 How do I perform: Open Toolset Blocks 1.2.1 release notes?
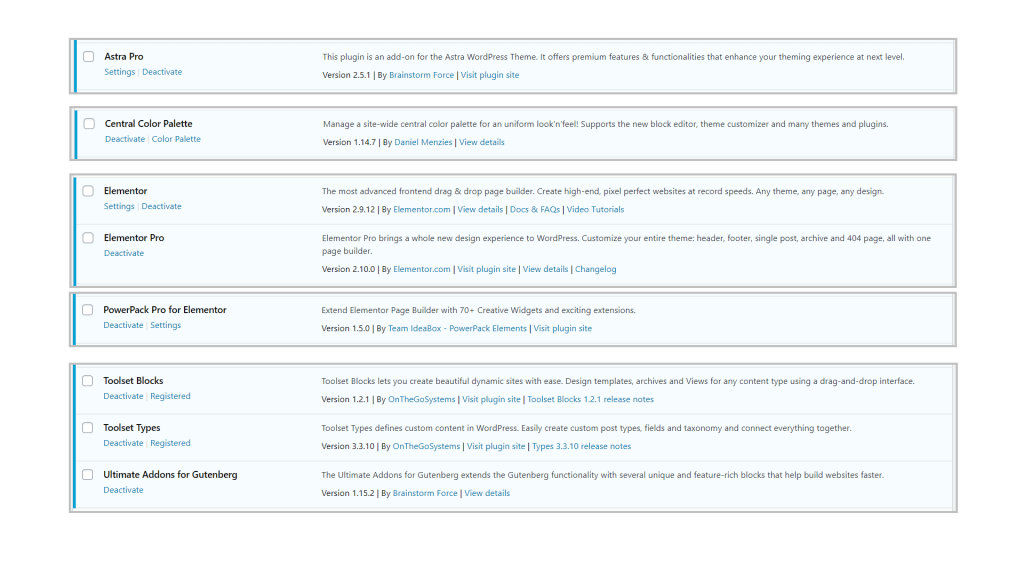click(590, 400)
